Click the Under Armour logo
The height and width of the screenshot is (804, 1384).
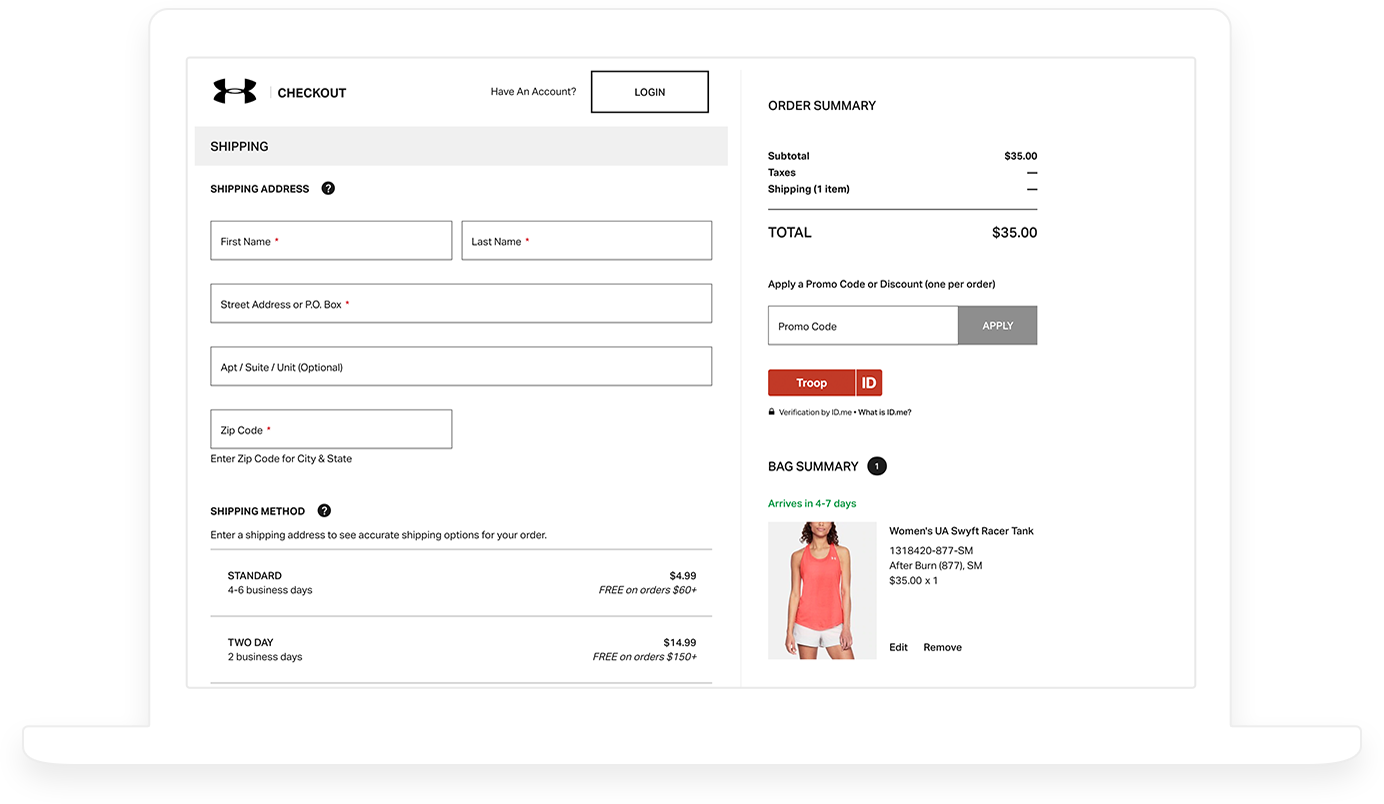point(235,92)
